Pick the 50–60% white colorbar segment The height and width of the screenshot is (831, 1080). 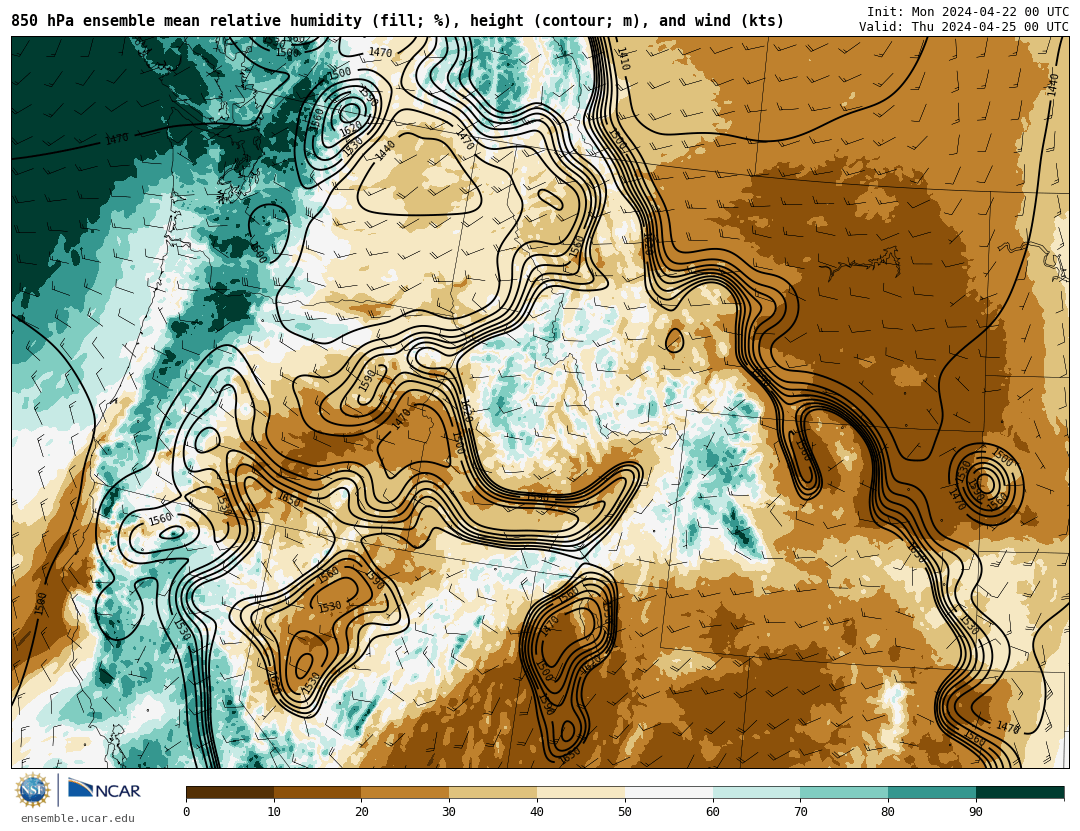pyautogui.click(x=669, y=792)
